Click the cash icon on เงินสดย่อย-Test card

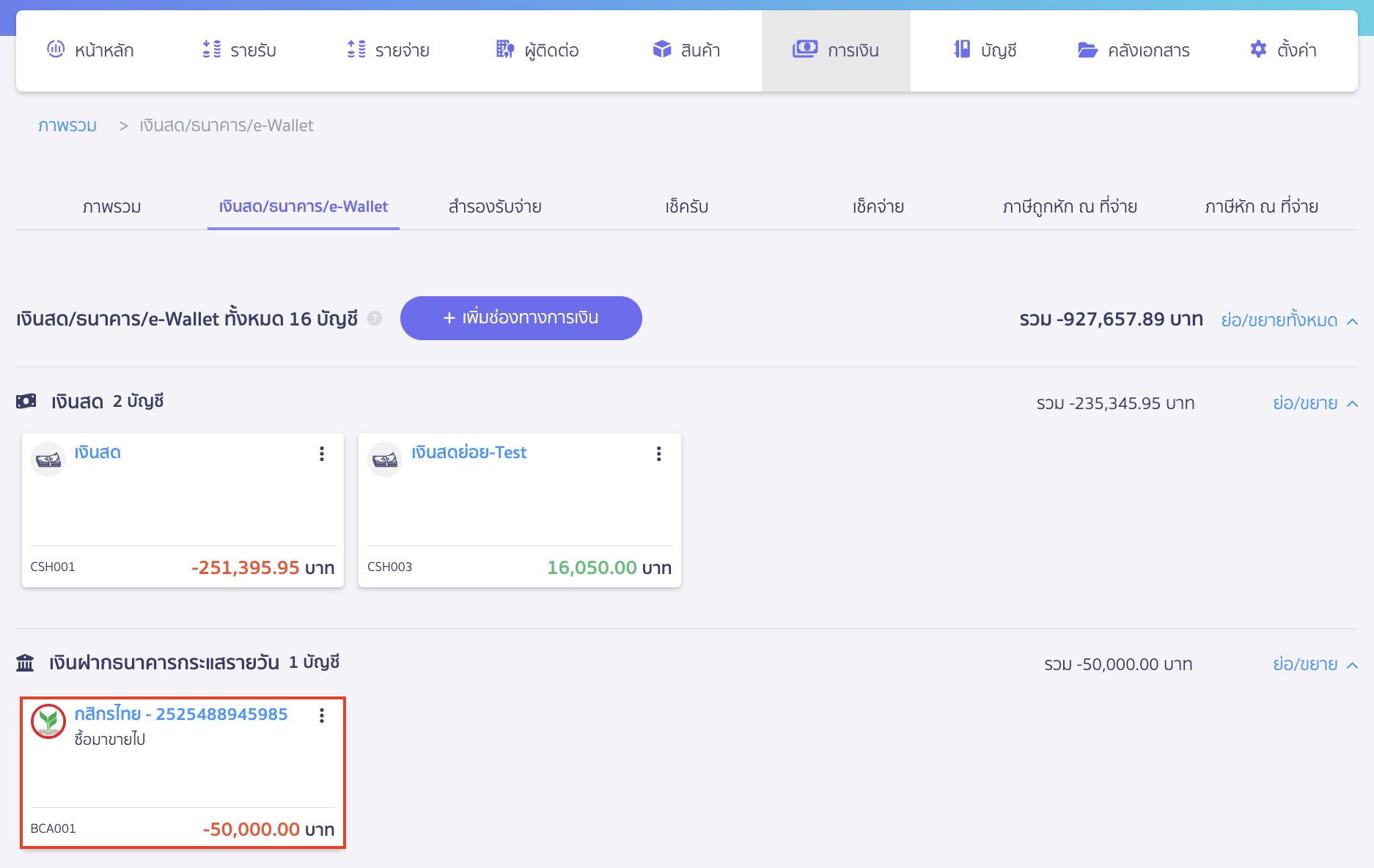(385, 460)
